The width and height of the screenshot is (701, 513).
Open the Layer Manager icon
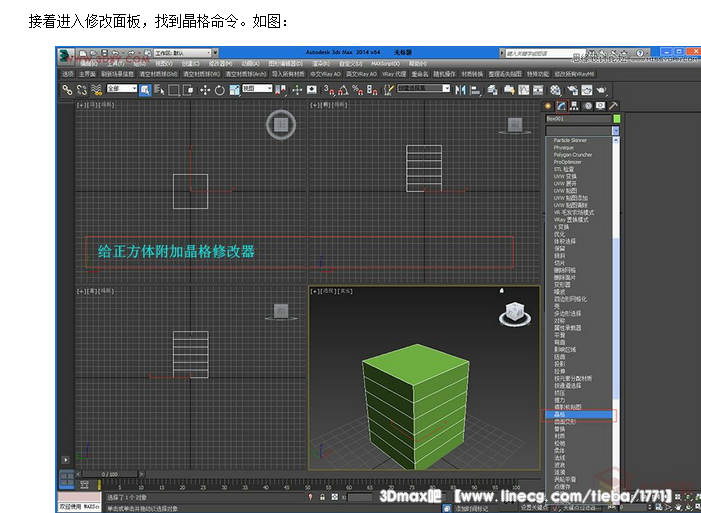click(x=492, y=90)
